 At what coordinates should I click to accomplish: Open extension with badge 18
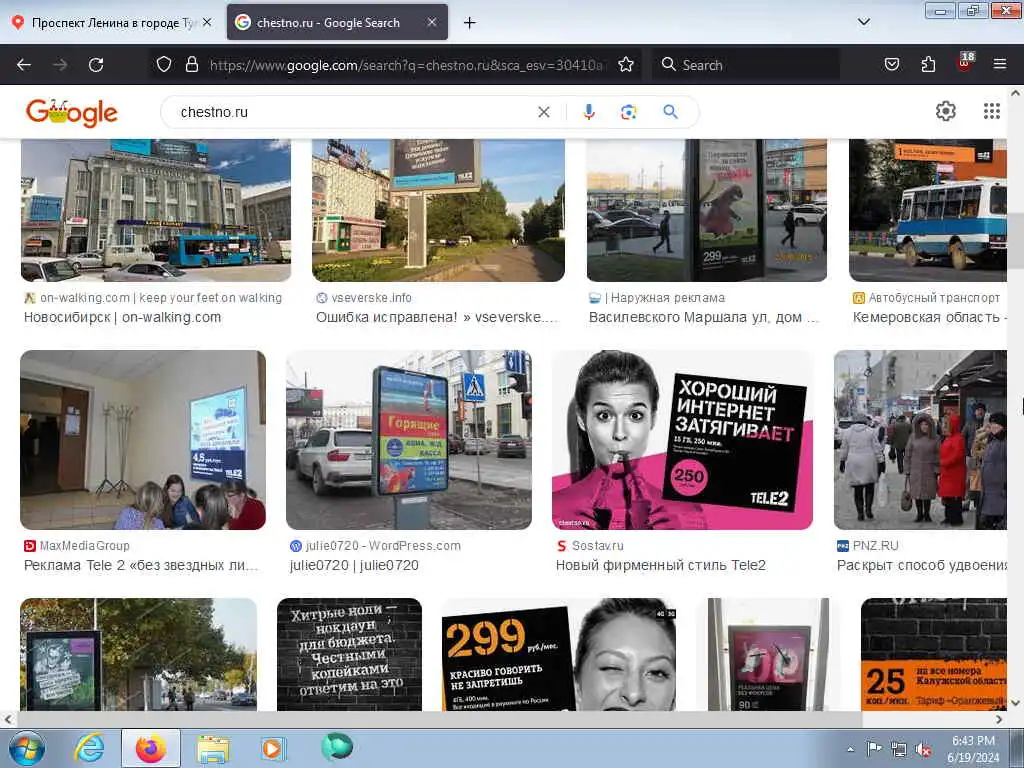click(x=965, y=62)
